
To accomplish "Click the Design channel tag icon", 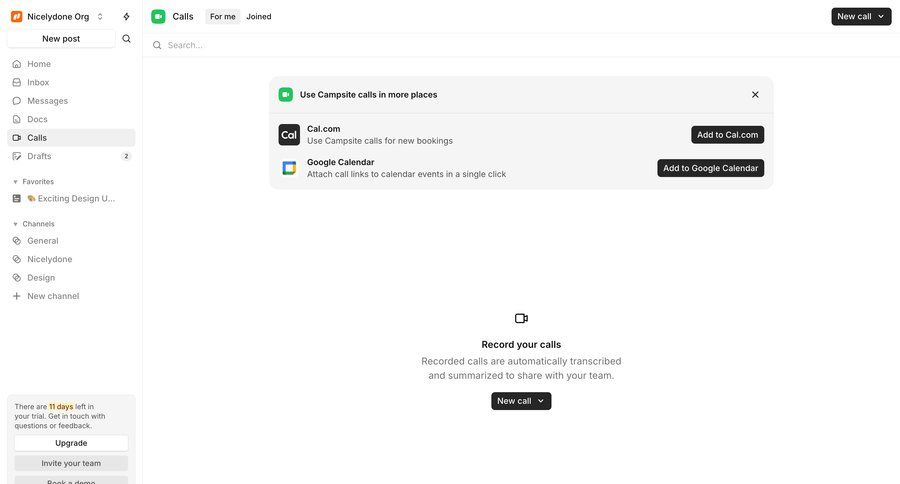I will coord(17,277).
